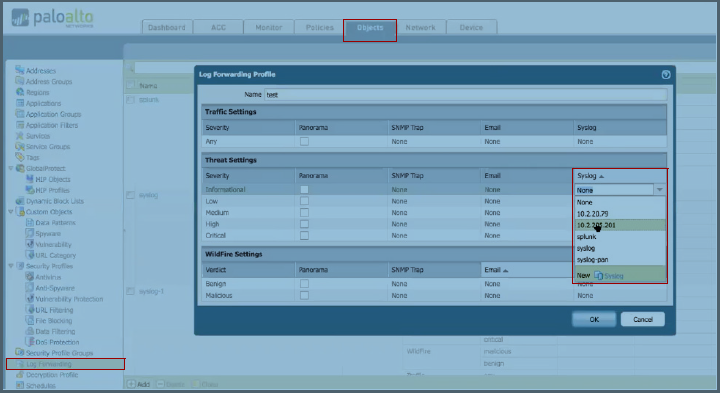The height and width of the screenshot is (393, 721).
Task: Switch to the Monitor tab
Action: tap(269, 27)
